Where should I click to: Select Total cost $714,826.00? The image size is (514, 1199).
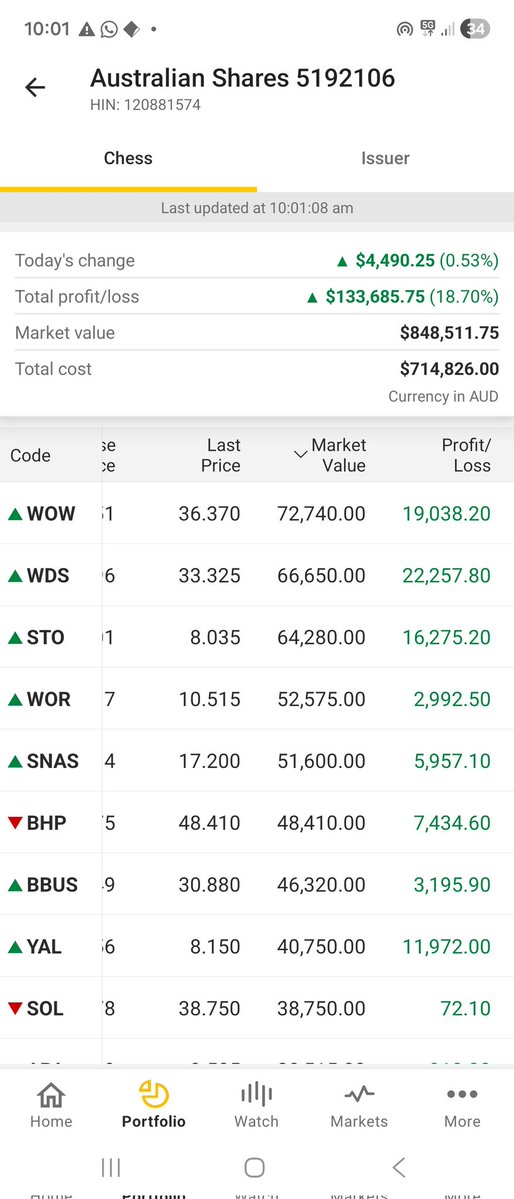point(449,369)
